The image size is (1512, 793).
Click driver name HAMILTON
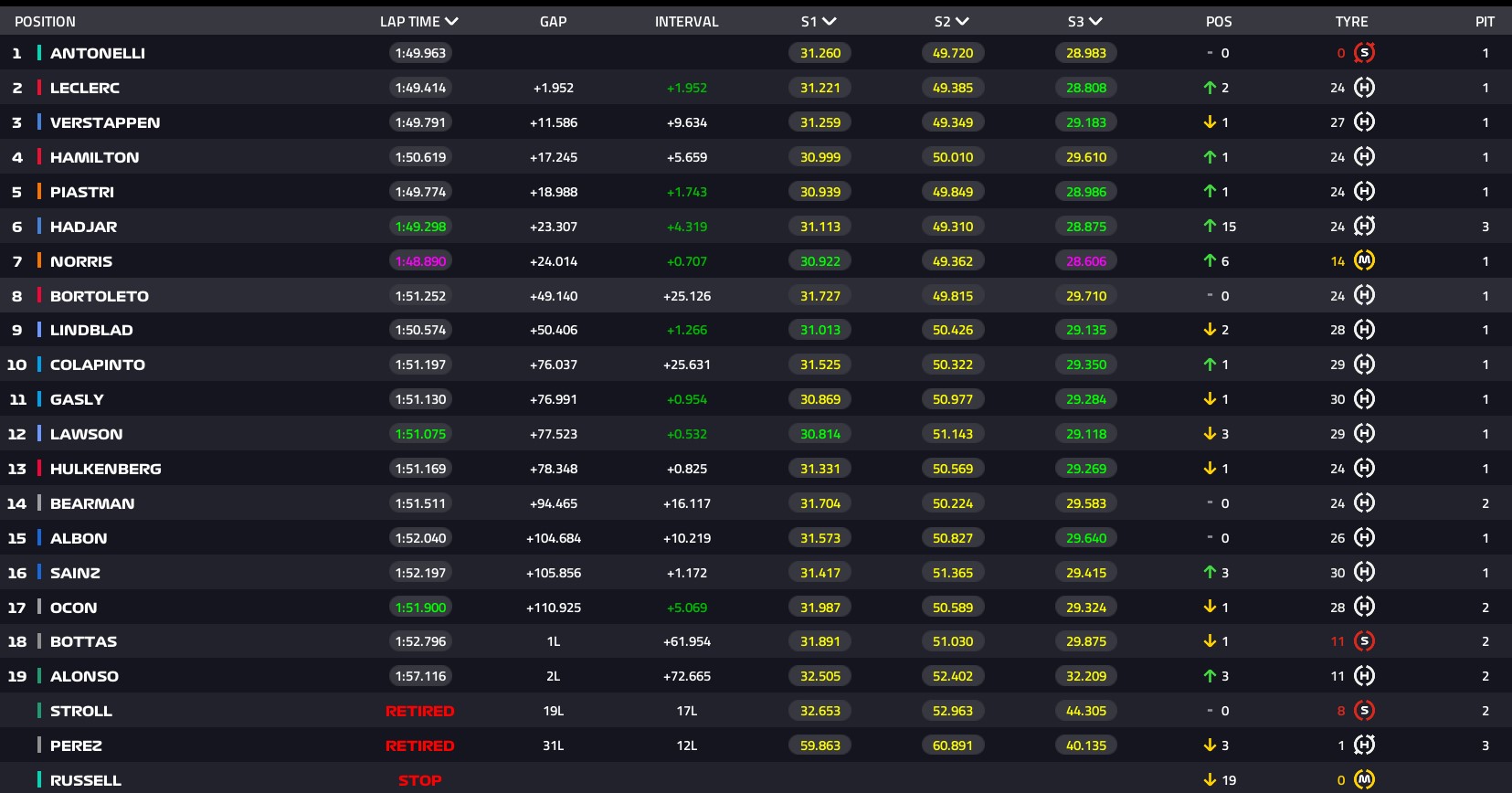[x=95, y=157]
